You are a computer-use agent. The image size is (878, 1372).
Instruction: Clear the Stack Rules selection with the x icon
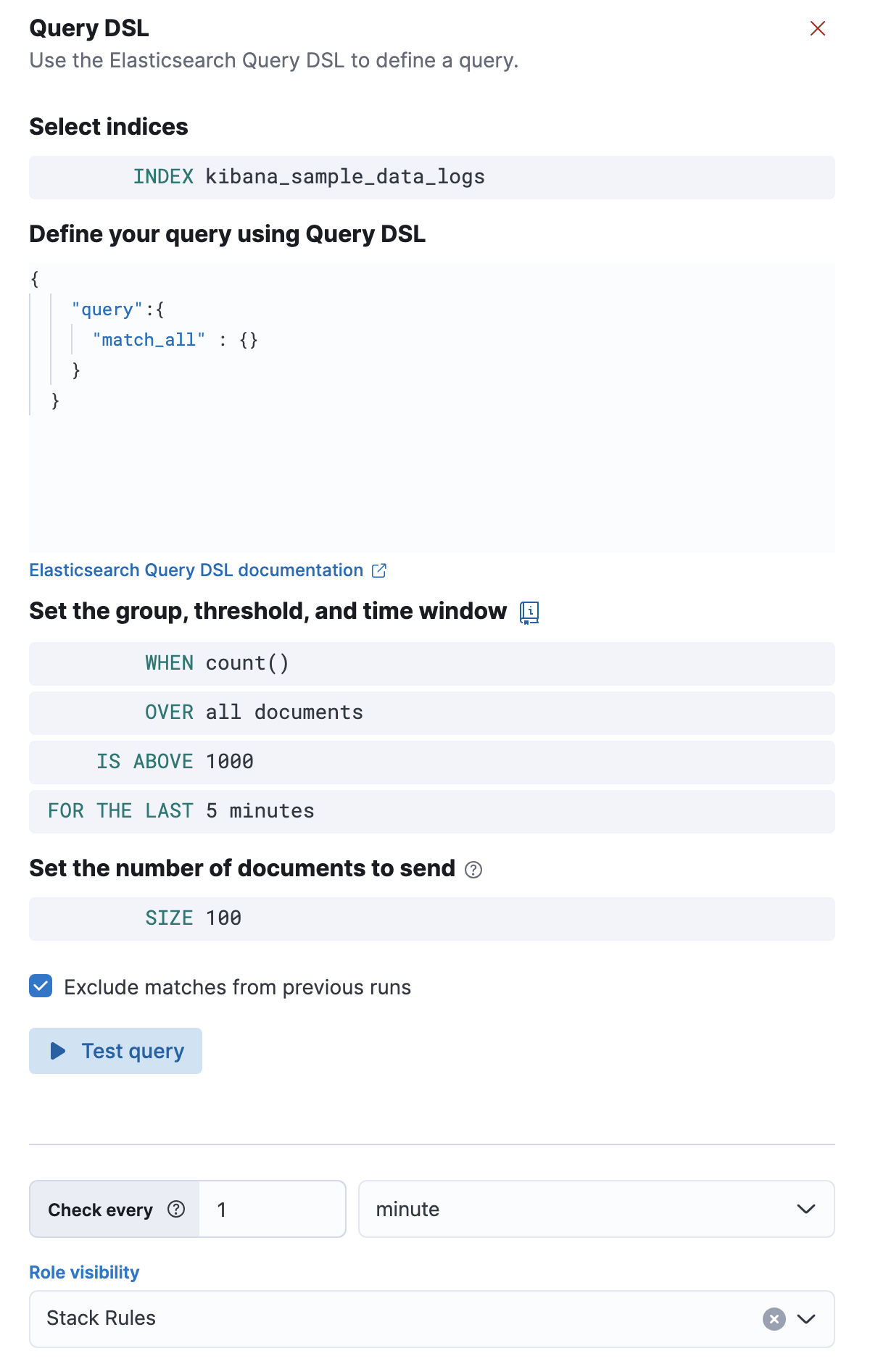point(773,1319)
